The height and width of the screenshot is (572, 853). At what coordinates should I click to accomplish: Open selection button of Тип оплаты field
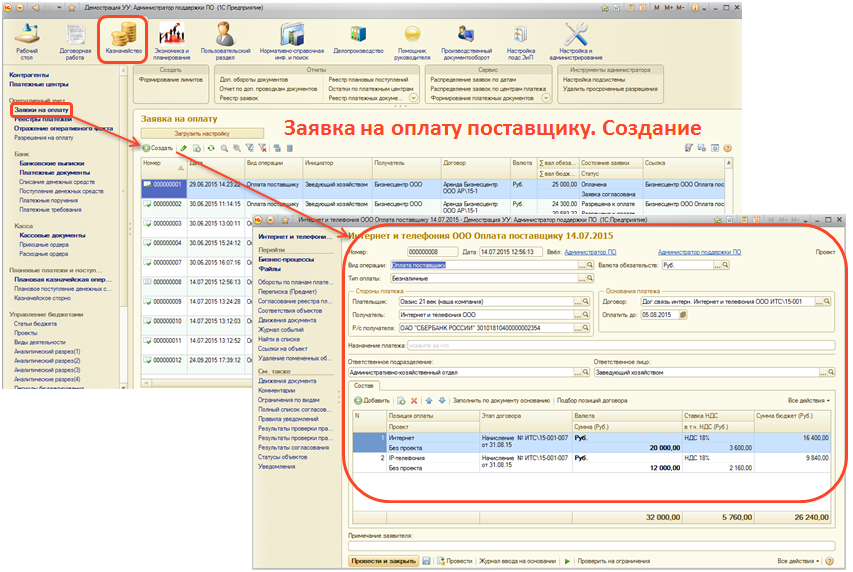[585, 280]
